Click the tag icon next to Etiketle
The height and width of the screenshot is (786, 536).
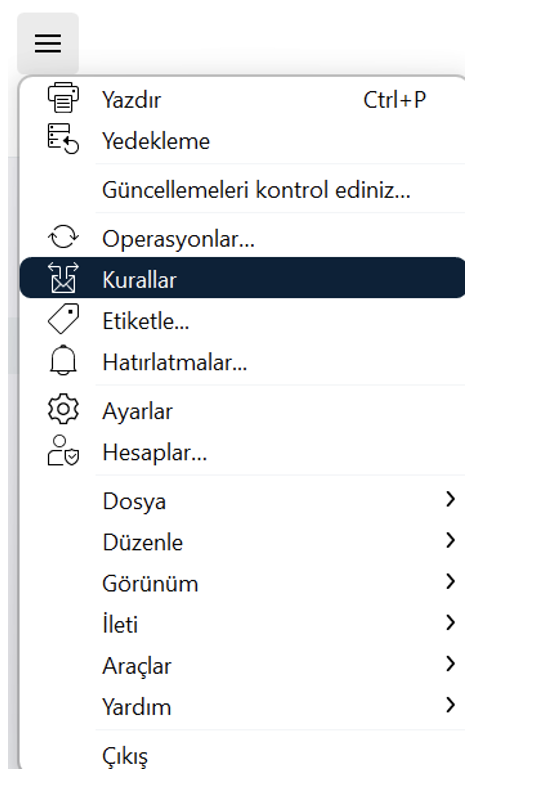pyautogui.click(x=63, y=319)
